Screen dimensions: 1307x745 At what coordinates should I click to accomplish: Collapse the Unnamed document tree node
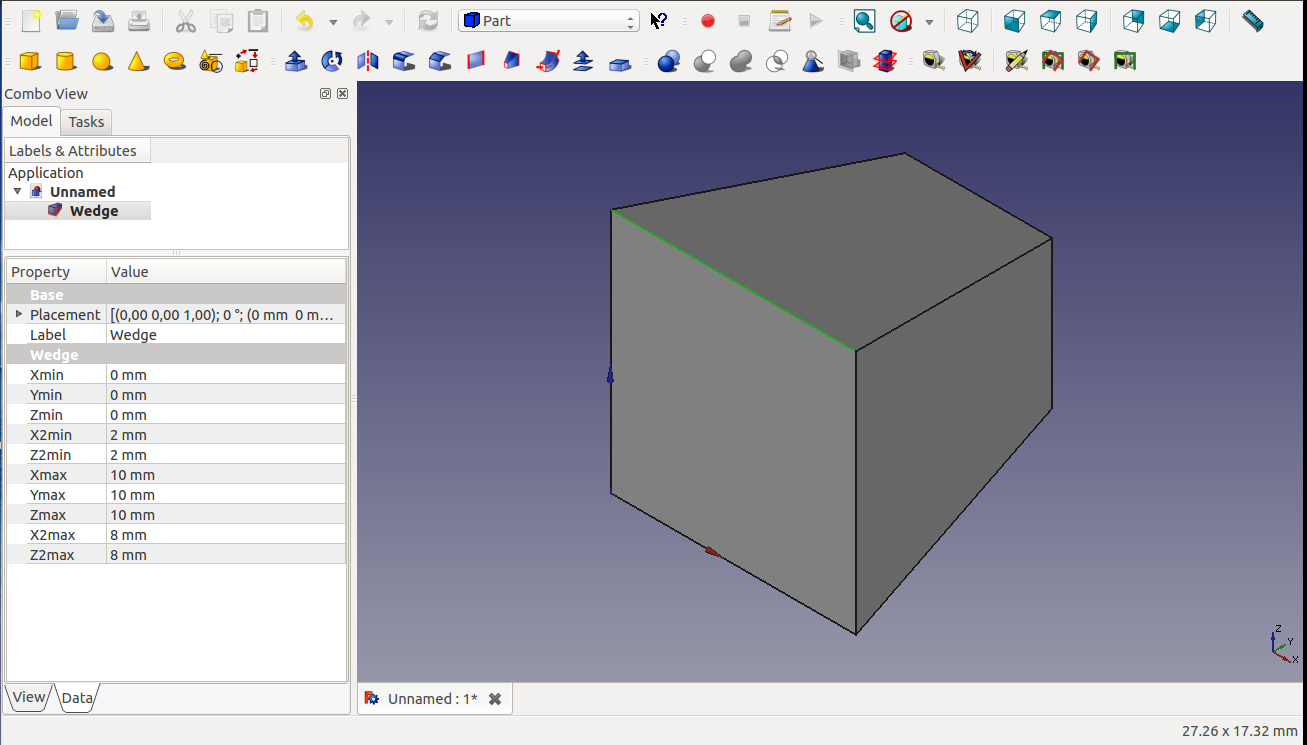pyautogui.click(x=17, y=191)
